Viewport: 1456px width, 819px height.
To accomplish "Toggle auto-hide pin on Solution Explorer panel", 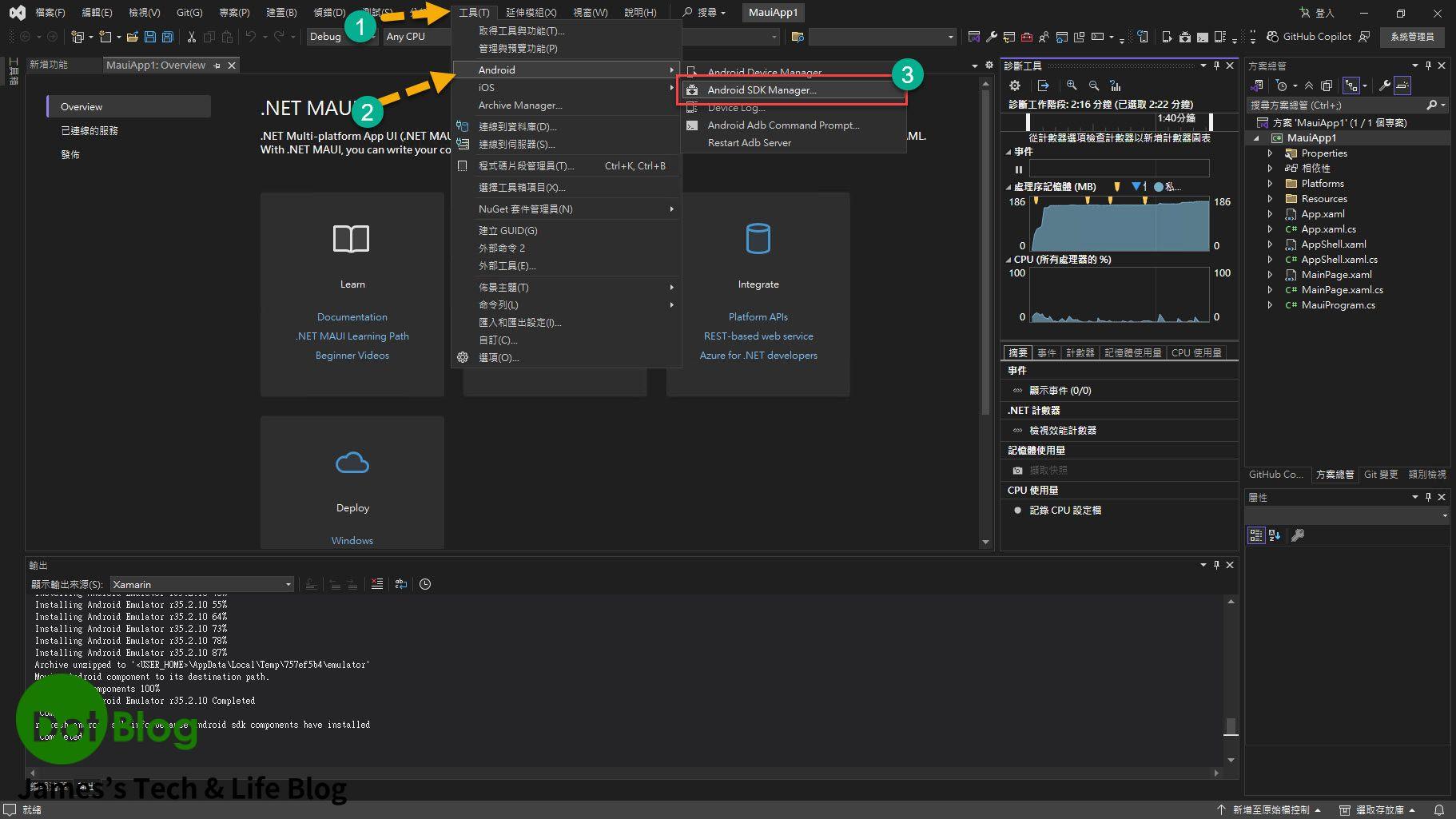I will click(1428, 66).
